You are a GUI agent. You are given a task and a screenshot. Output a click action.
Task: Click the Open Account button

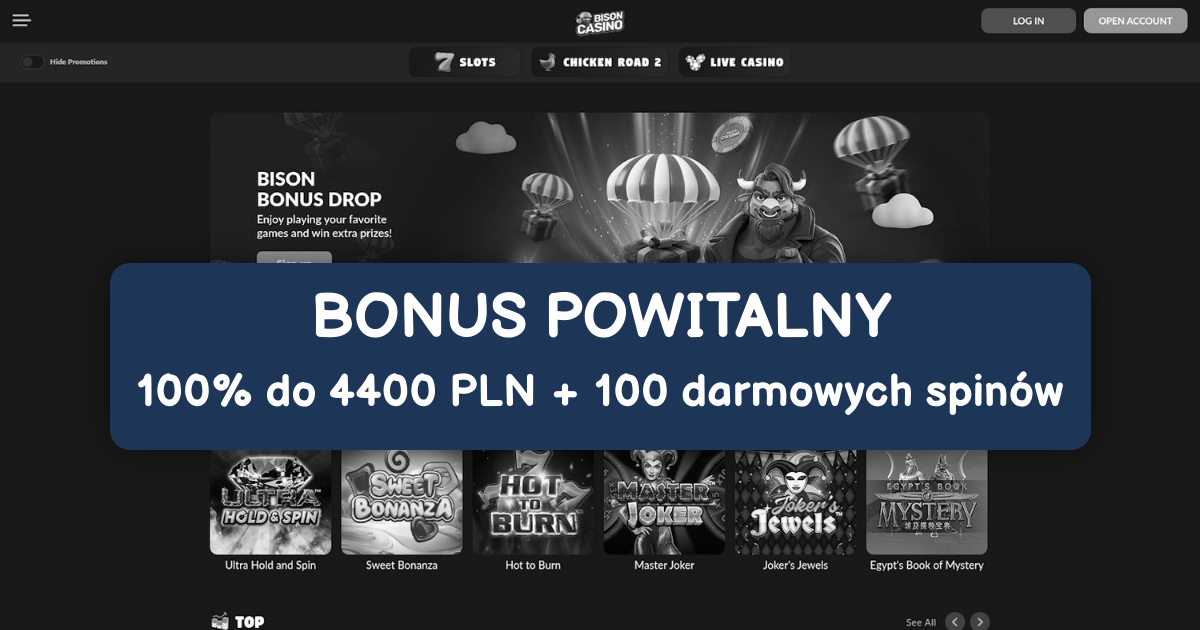(1135, 21)
